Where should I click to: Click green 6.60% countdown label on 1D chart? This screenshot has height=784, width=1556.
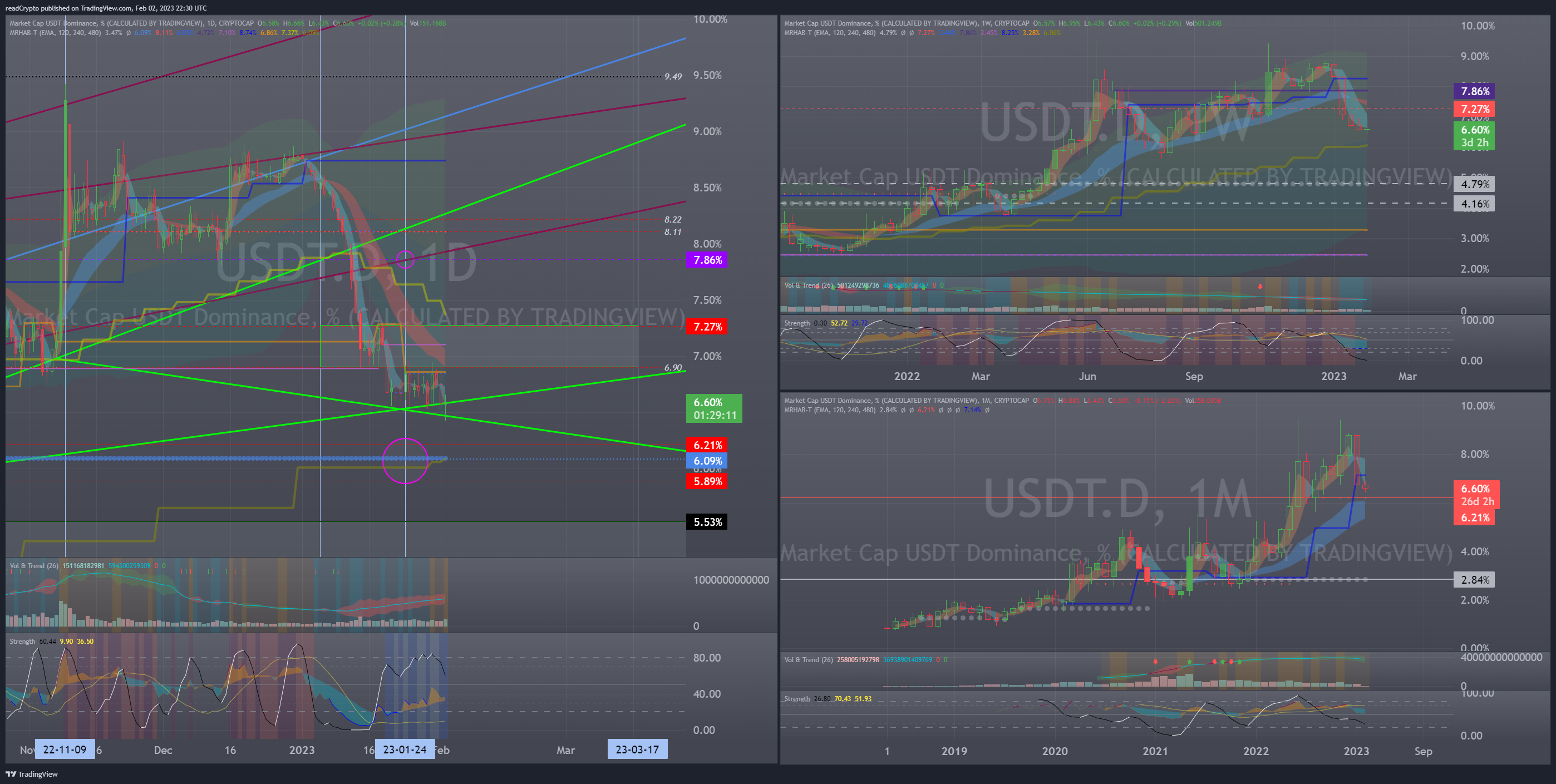pos(714,409)
